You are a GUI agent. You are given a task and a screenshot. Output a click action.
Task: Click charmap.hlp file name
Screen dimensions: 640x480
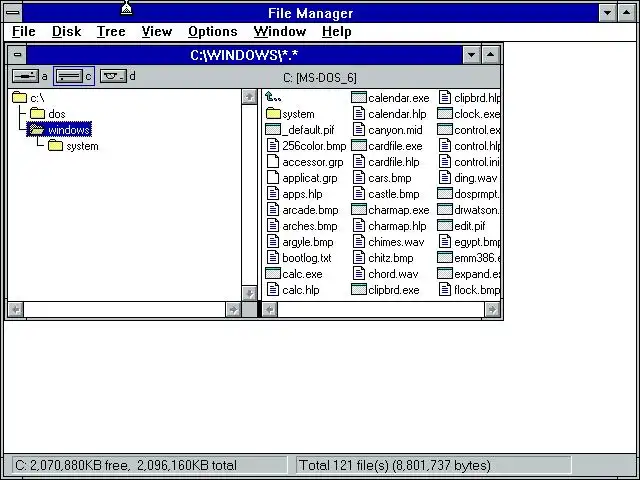click(397, 226)
